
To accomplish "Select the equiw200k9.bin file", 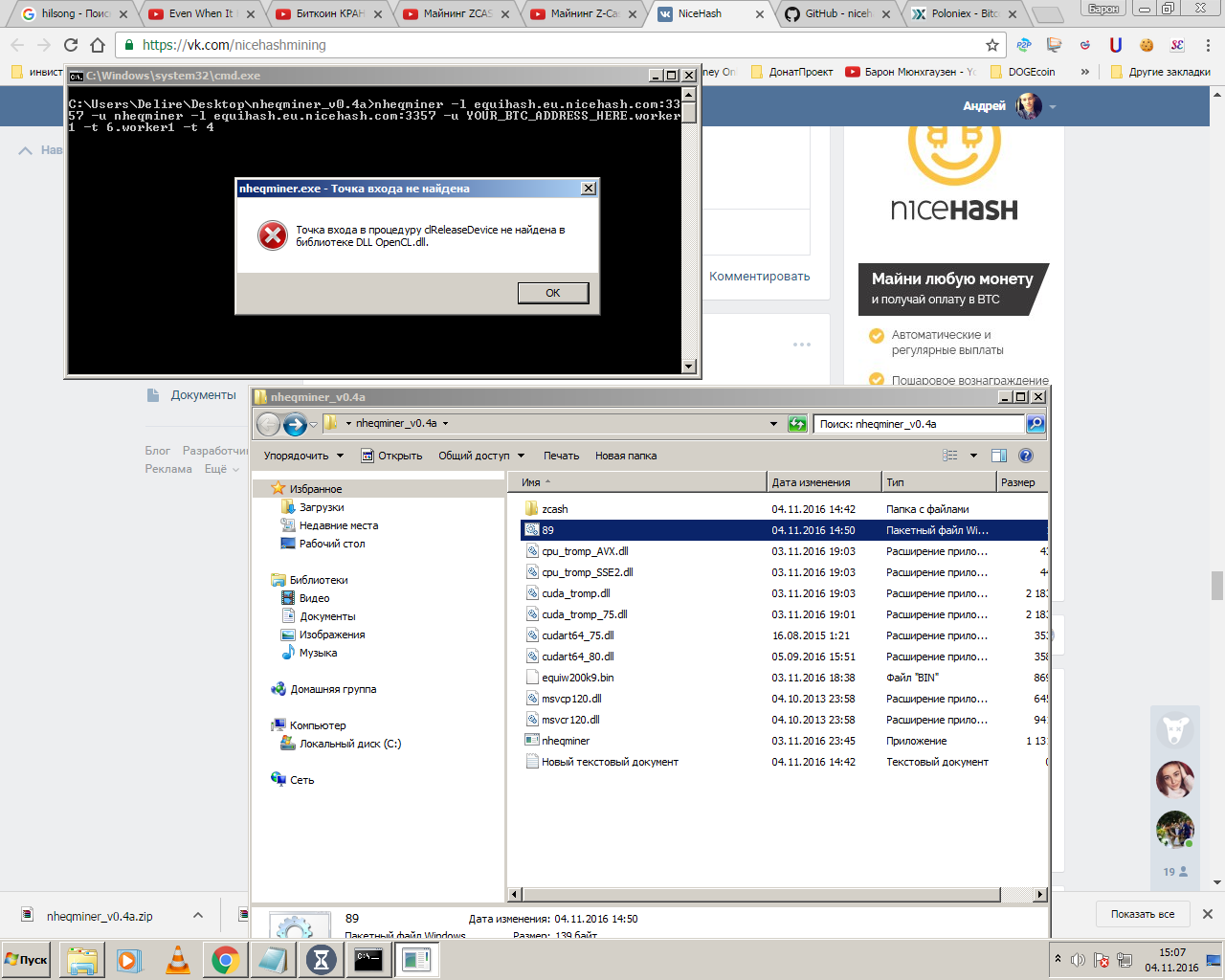I will tap(578, 678).
